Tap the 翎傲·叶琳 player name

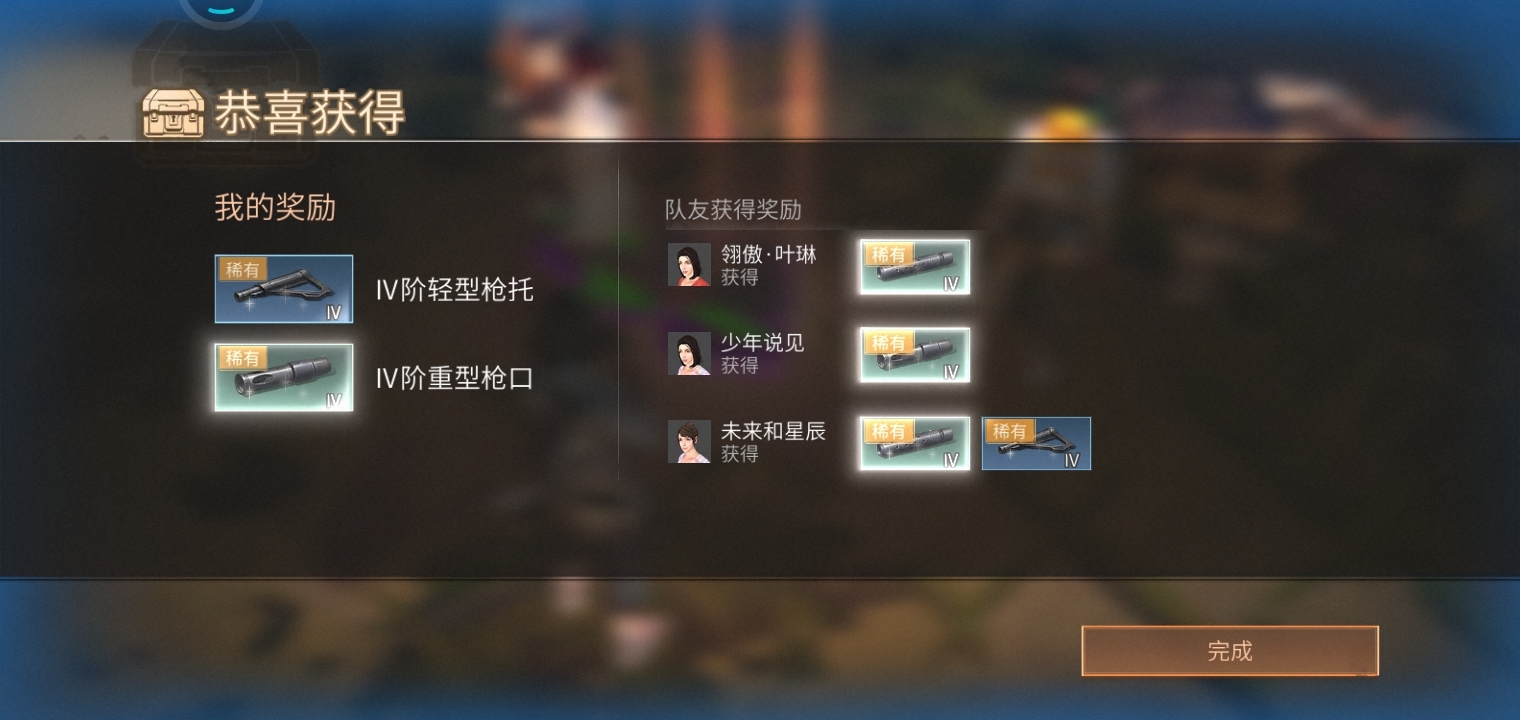tap(769, 255)
